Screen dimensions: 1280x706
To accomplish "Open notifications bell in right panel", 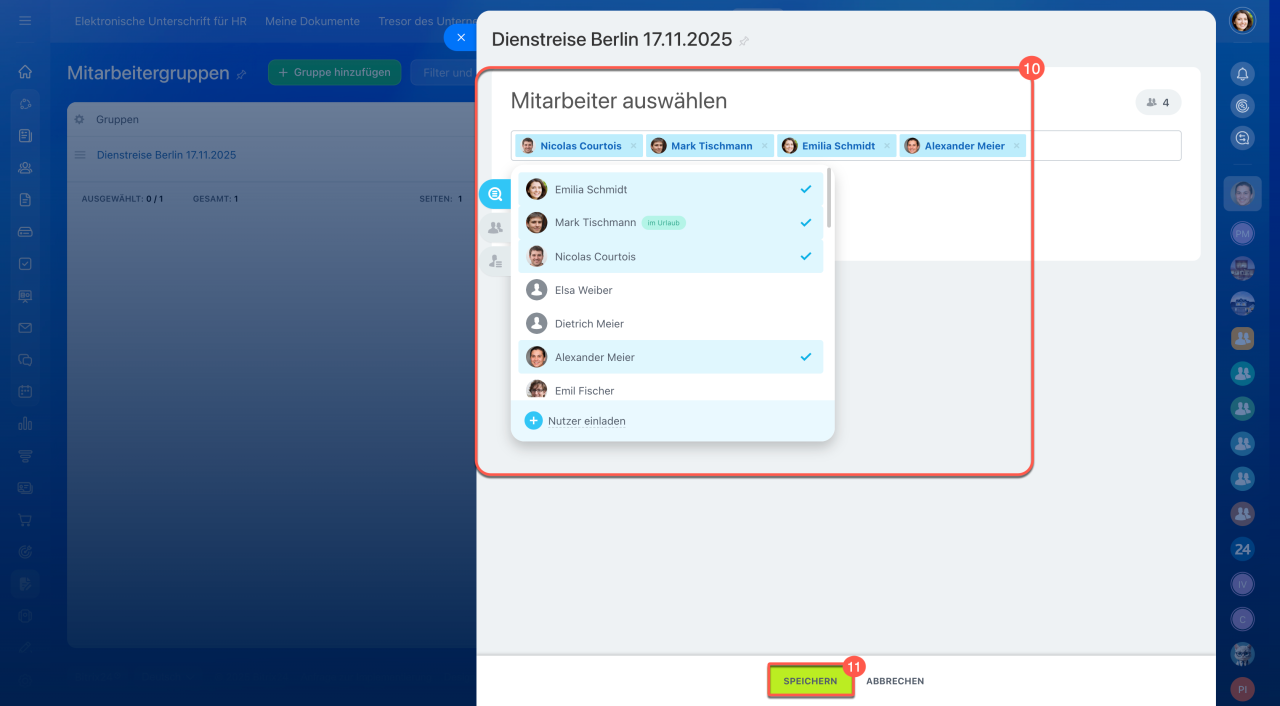I will (1242, 74).
